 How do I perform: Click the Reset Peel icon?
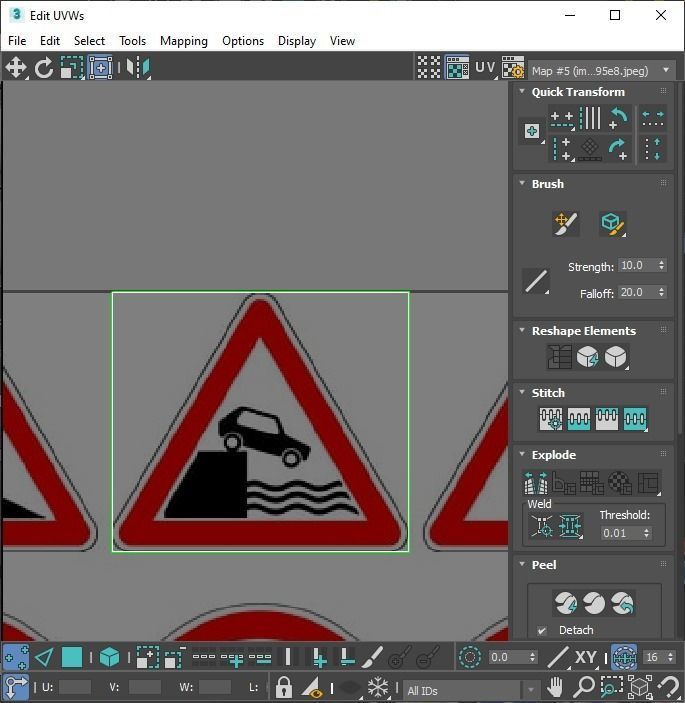coord(622,603)
